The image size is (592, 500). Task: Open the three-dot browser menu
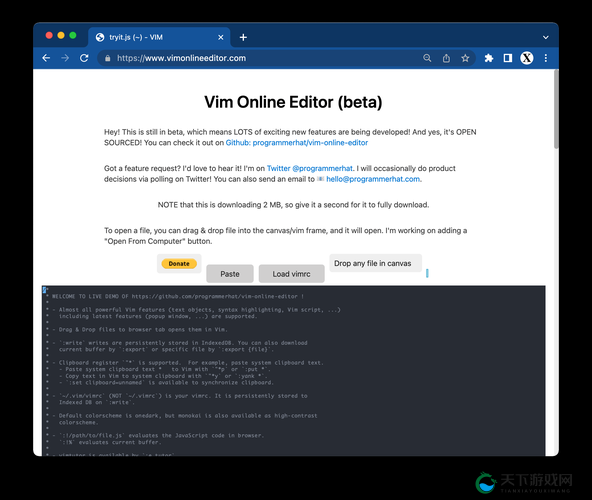[x=546, y=58]
